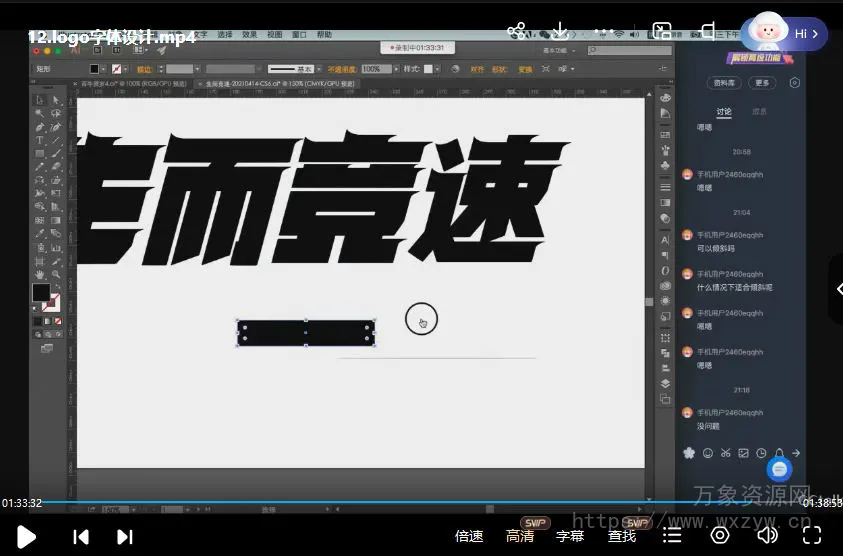Toggle subtitles with 字幕
Viewport: 843px width, 556px height.
coord(570,536)
